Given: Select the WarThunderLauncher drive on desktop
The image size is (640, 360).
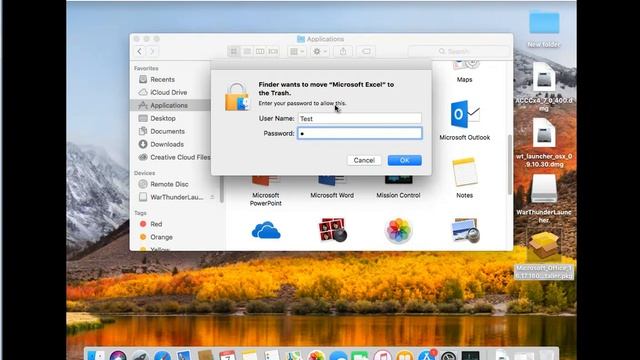Looking at the screenshot, I should (544, 189).
